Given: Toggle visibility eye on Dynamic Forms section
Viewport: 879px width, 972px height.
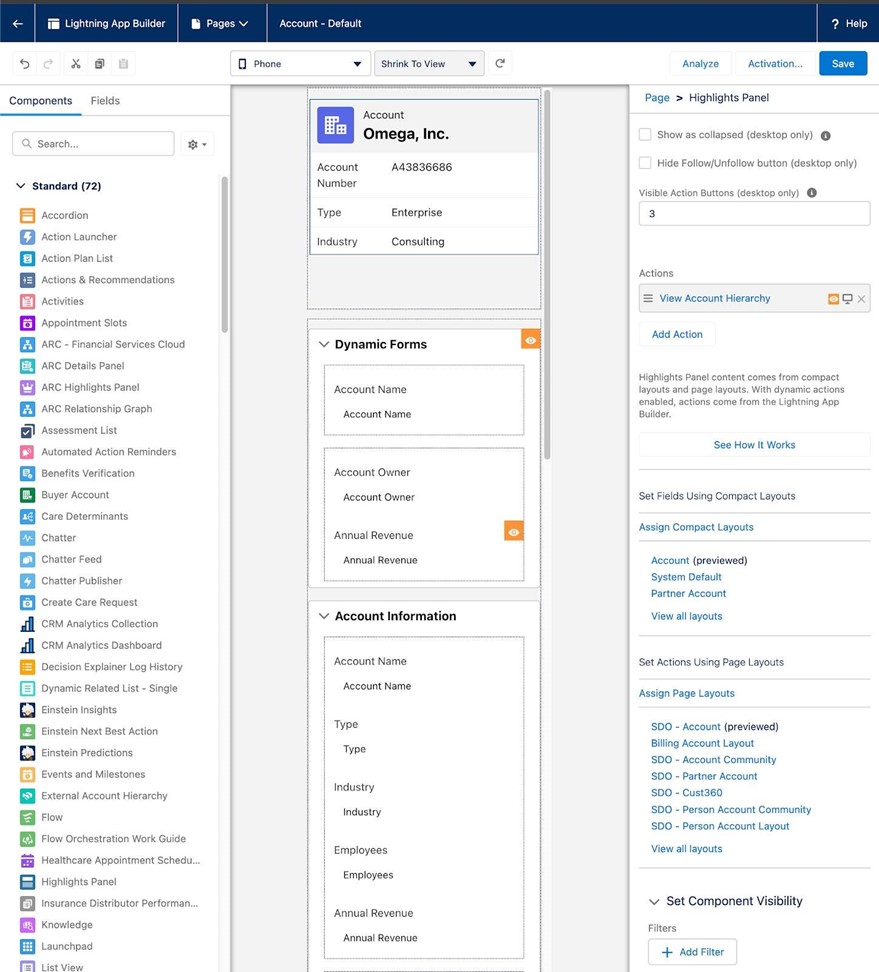Looking at the screenshot, I should pos(530,340).
